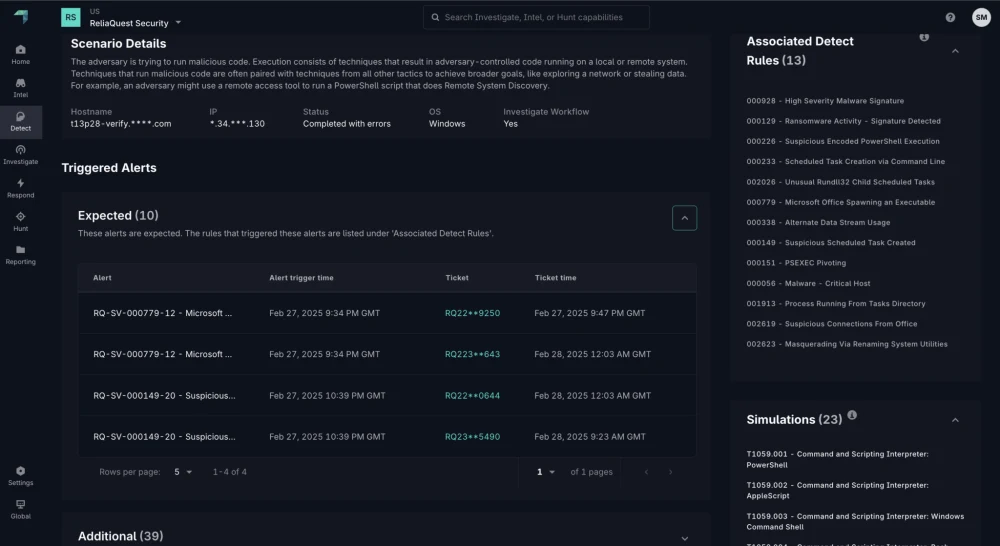Screen dimensions: 1000x546
Task: Click the hostname t13p28-verify value
Action: coord(121,124)
